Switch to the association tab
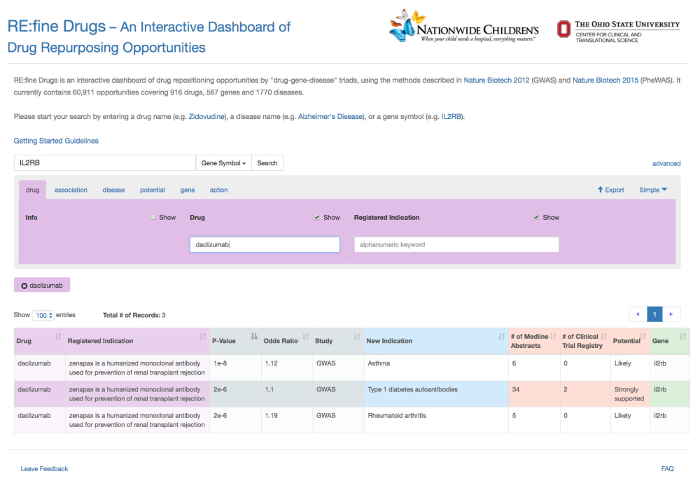This screenshot has width=700, height=496. (70, 189)
